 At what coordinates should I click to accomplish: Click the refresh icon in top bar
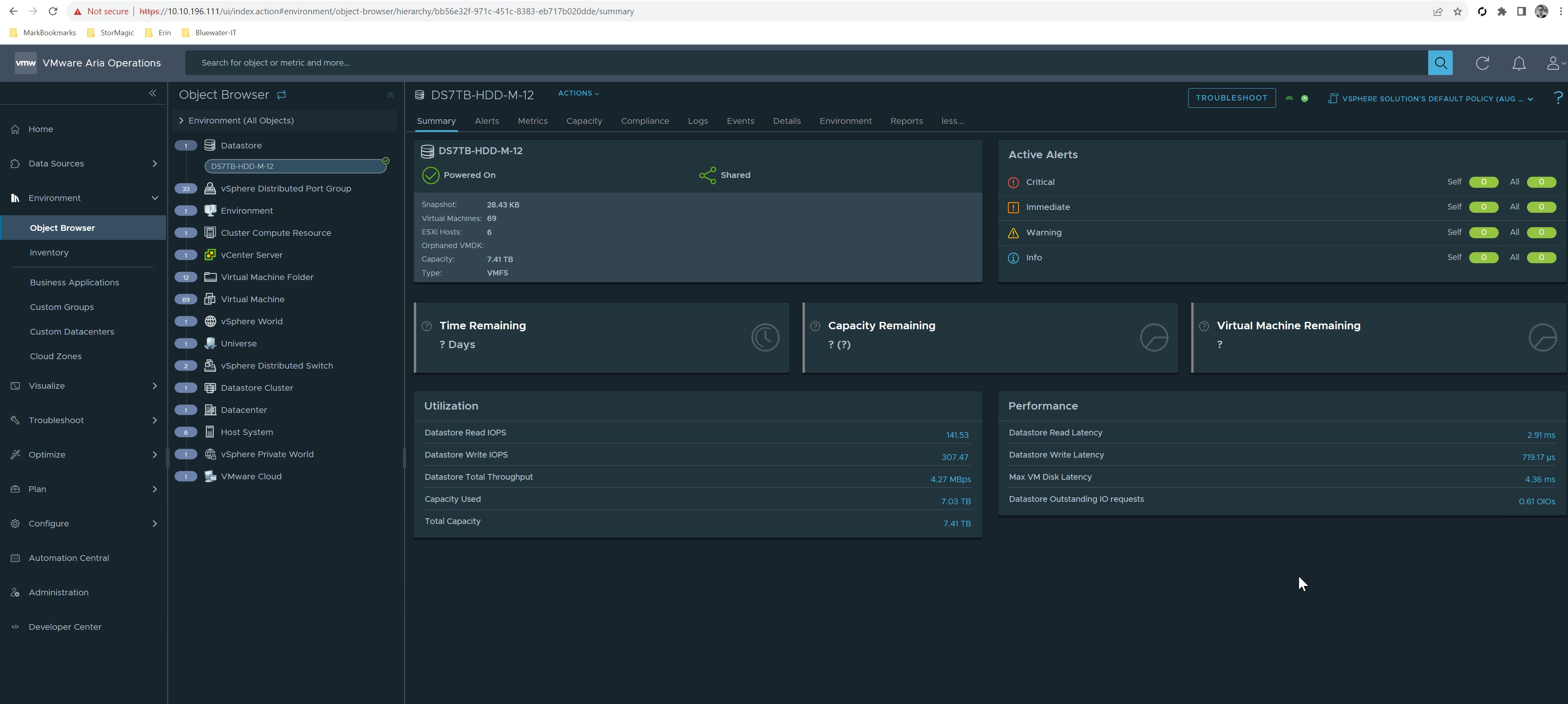click(x=1482, y=63)
